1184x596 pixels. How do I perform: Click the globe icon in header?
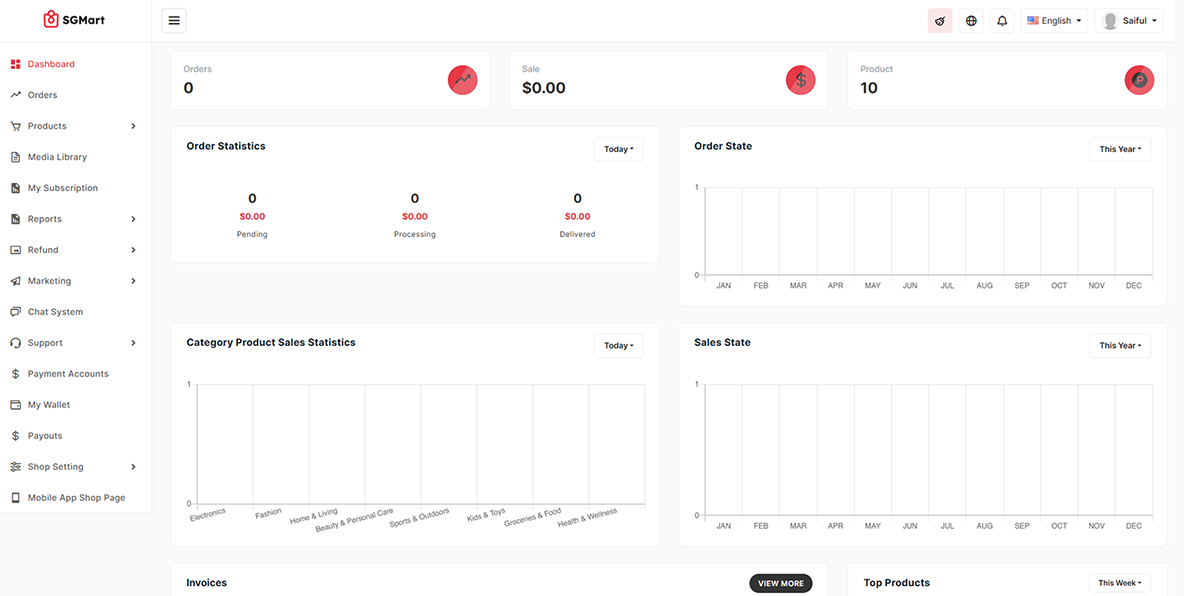[x=971, y=21]
